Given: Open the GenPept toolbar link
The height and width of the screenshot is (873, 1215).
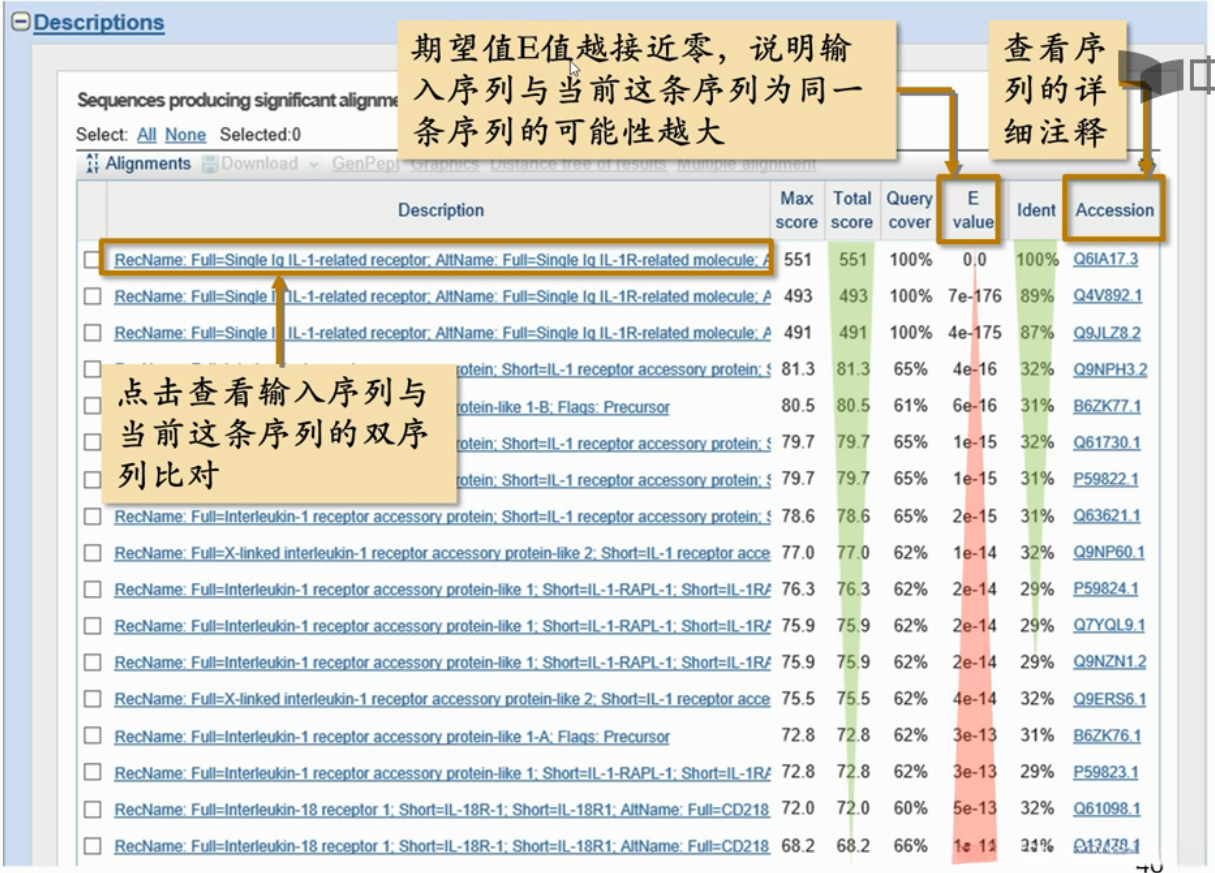Looking at the screenshot, I should point(365,164).
